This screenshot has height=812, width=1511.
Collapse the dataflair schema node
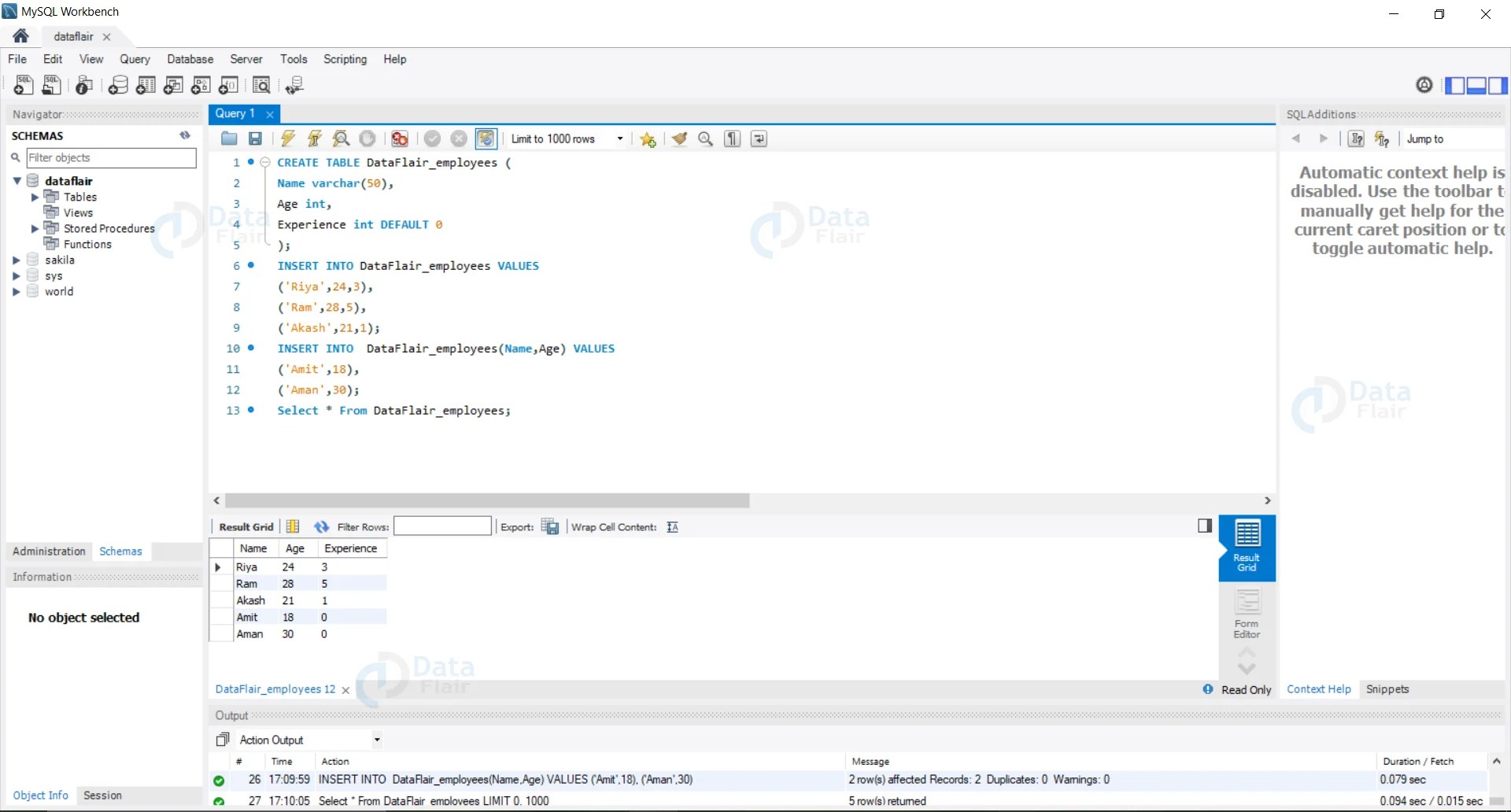pos(17,181)
